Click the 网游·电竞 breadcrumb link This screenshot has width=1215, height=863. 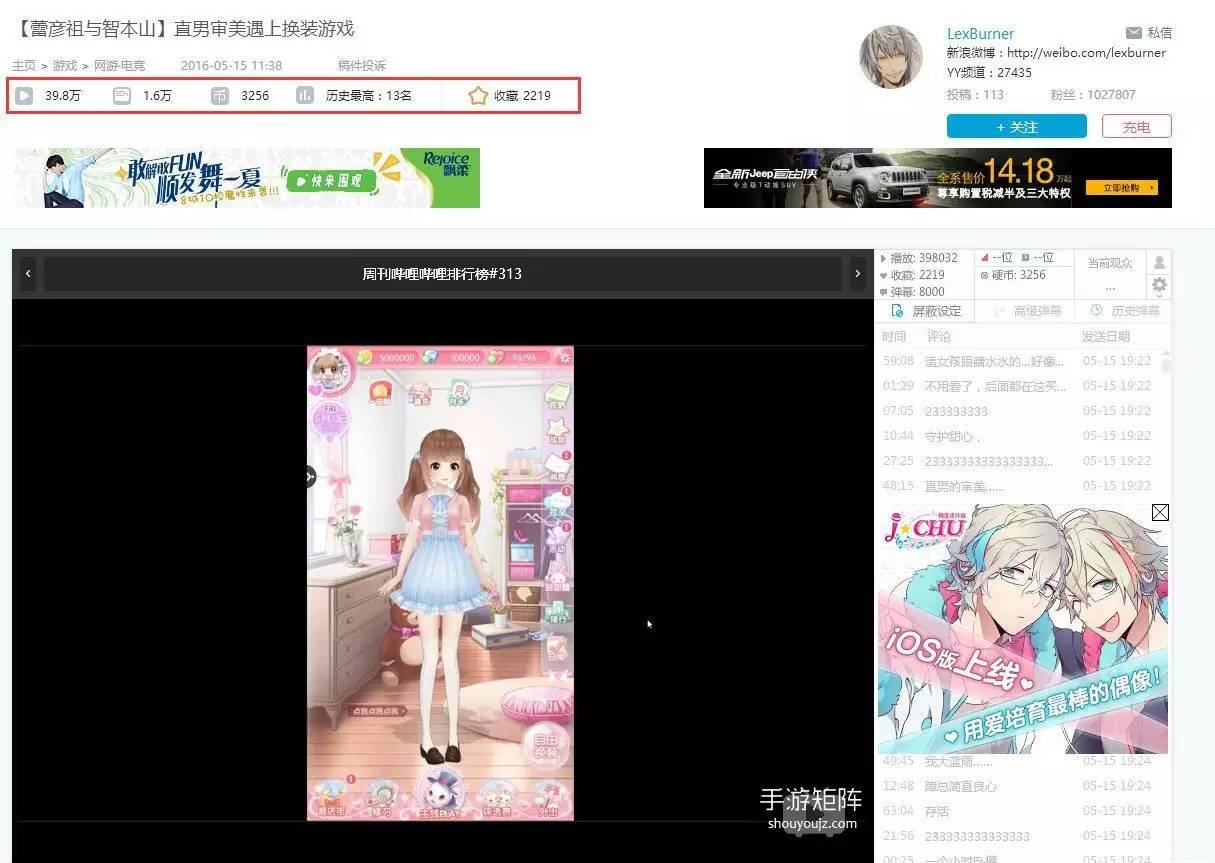click(x=119, y=66)
